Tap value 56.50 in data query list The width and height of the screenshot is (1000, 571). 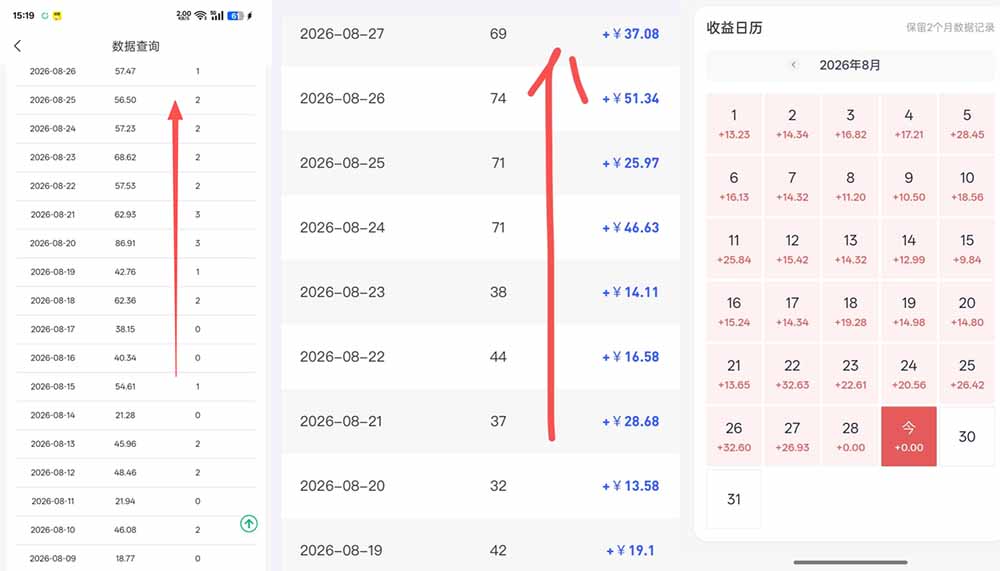click(x=125, y=100)
